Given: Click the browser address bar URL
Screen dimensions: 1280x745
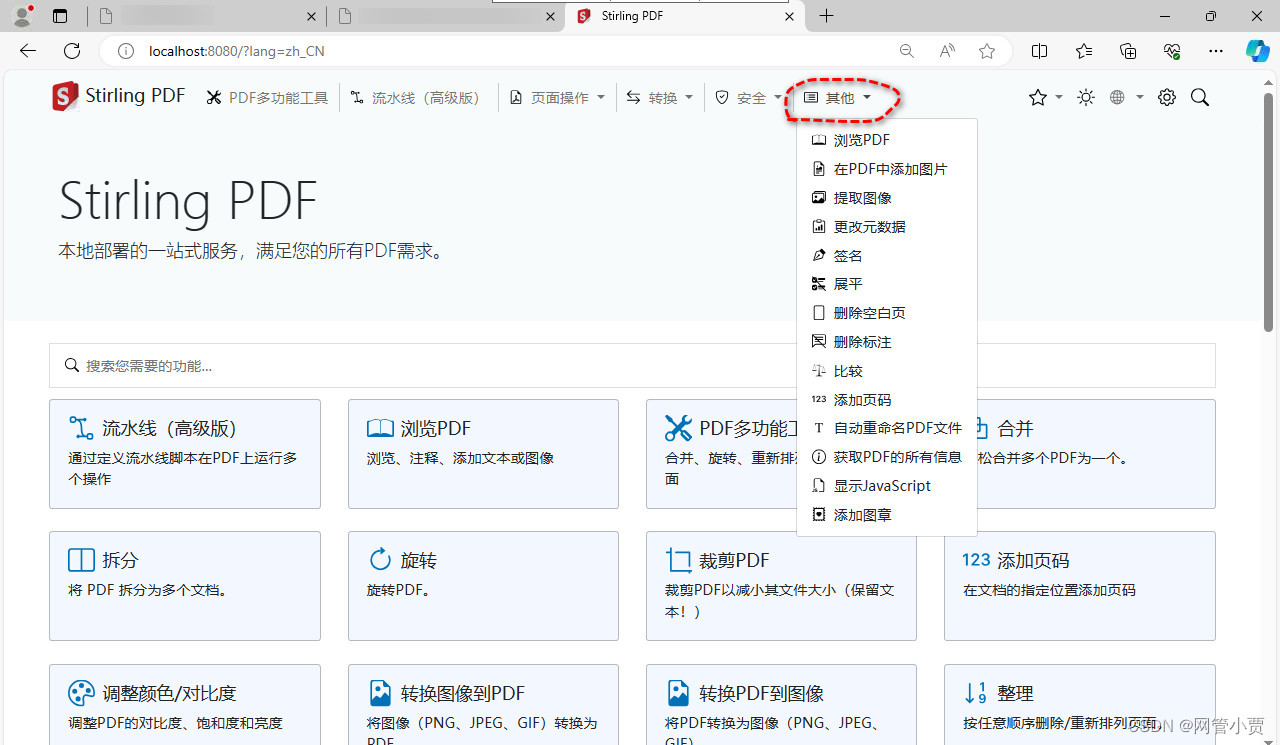Looking at the screenshot, I should pyautogui.click(x=236, y=51).
